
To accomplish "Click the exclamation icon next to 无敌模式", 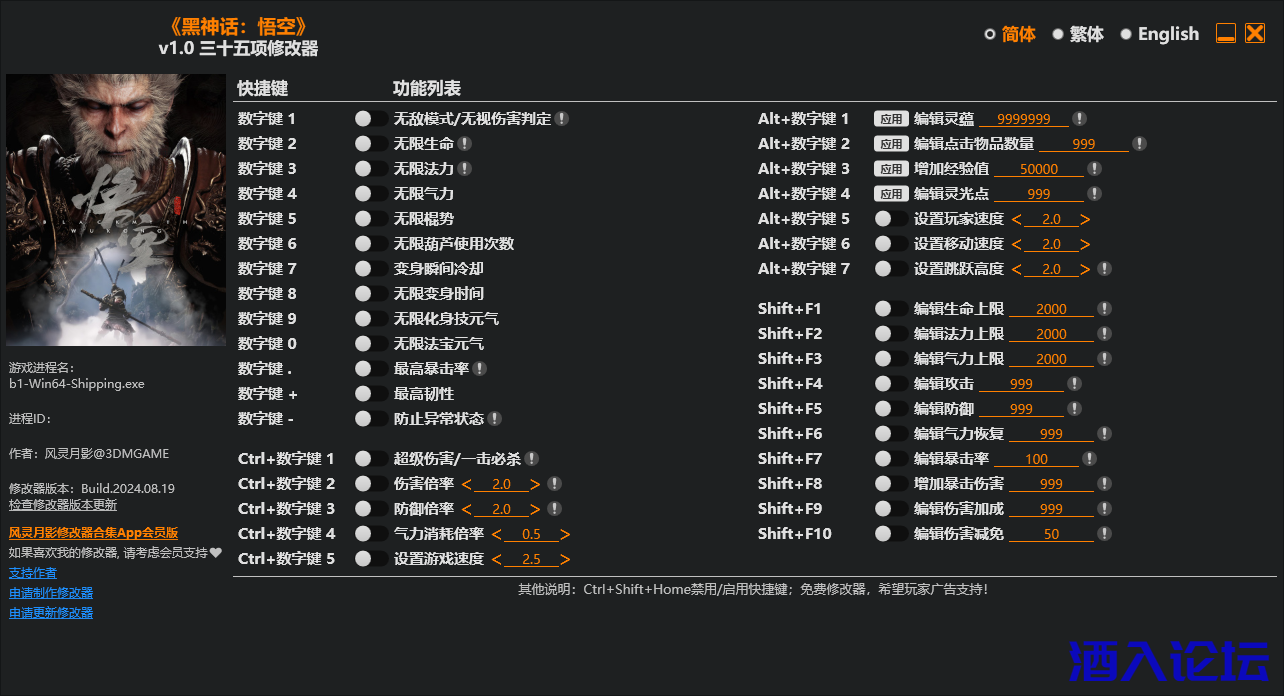I will tap(562, 118).
